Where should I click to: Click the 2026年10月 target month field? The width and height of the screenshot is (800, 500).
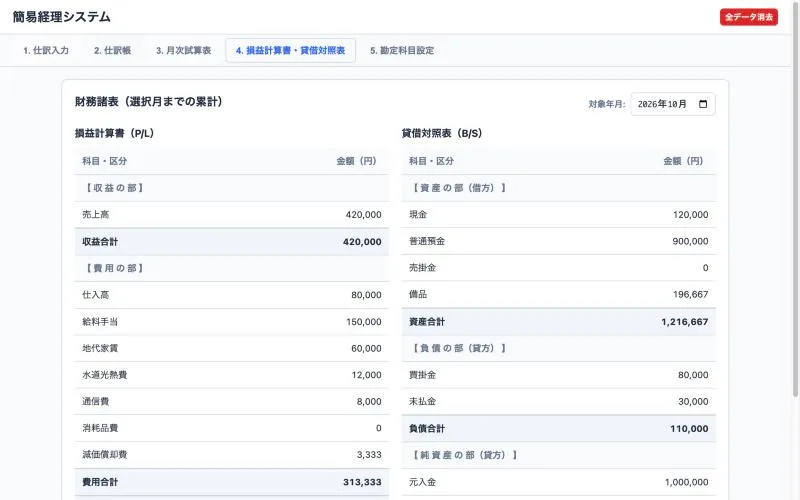coord(672,104)
